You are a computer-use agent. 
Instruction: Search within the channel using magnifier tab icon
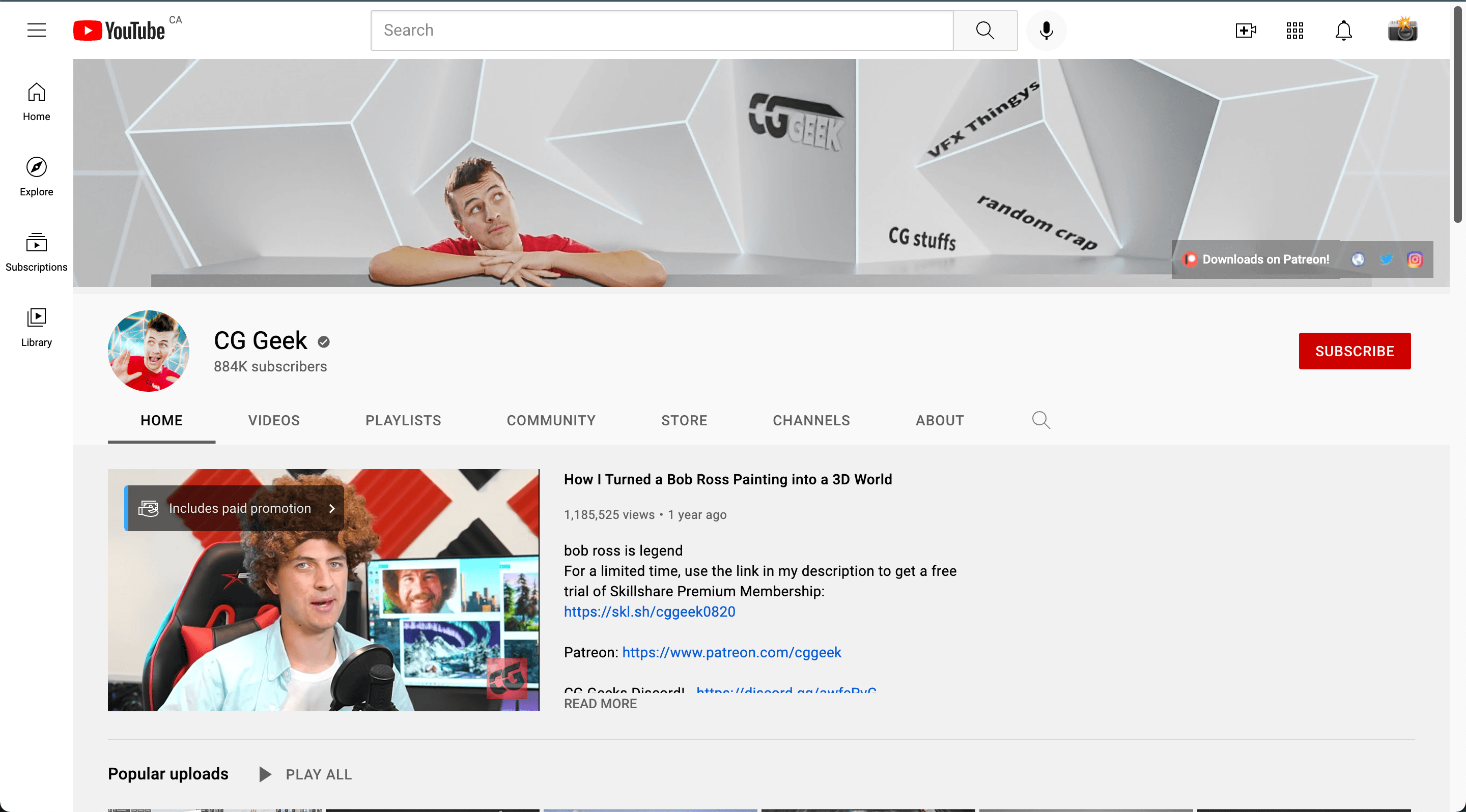pos(1041,420)
